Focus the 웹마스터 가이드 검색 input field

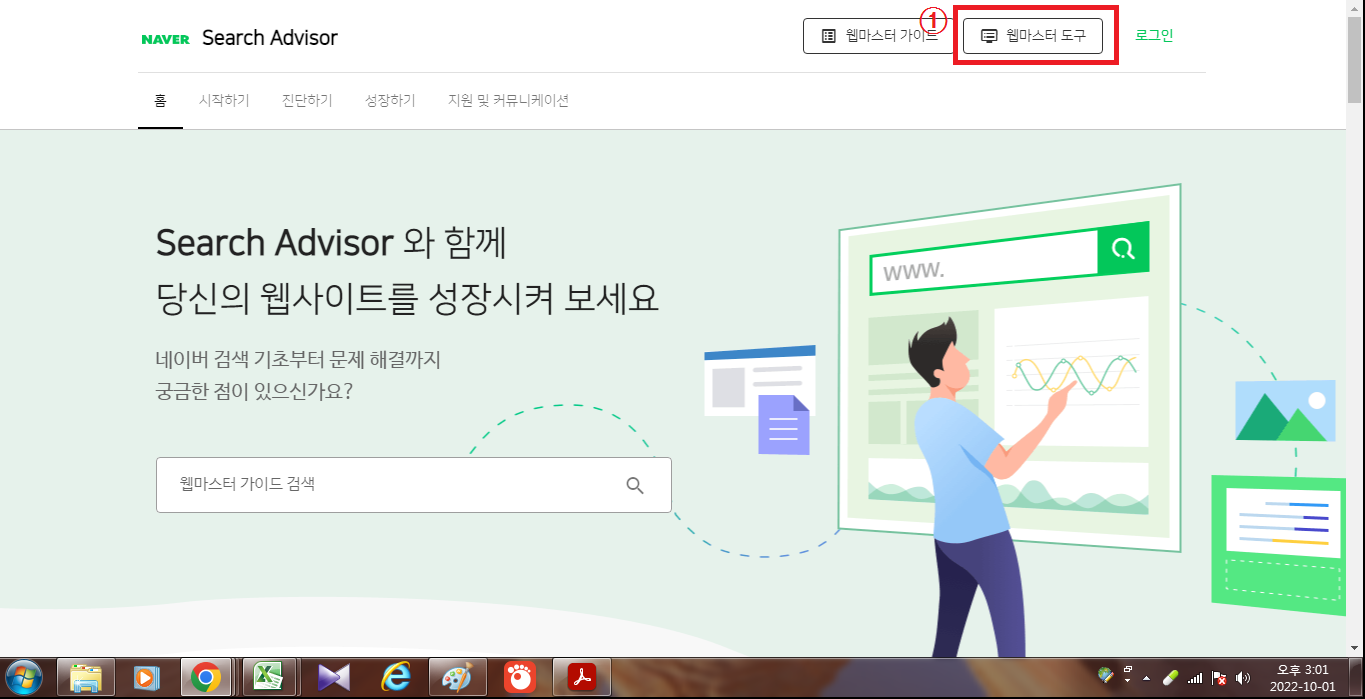[x=413, y=485]
